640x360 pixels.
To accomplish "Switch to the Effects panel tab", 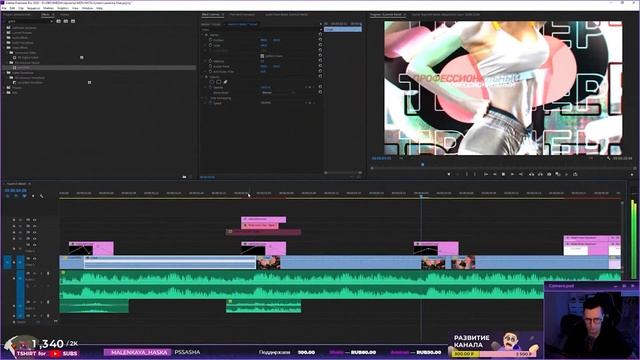I will tap(45, 15).
